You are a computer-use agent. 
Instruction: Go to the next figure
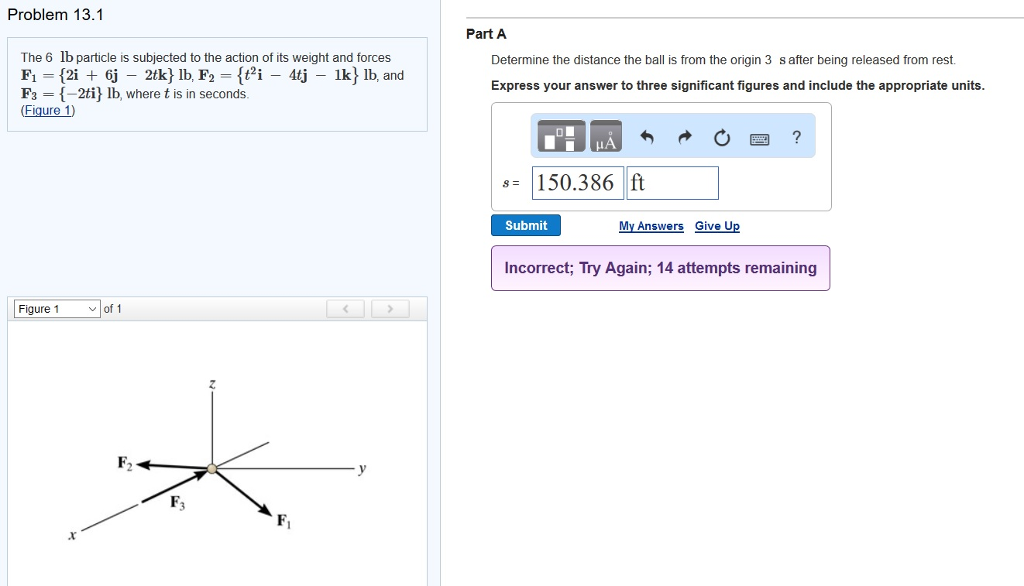[390, 309]
